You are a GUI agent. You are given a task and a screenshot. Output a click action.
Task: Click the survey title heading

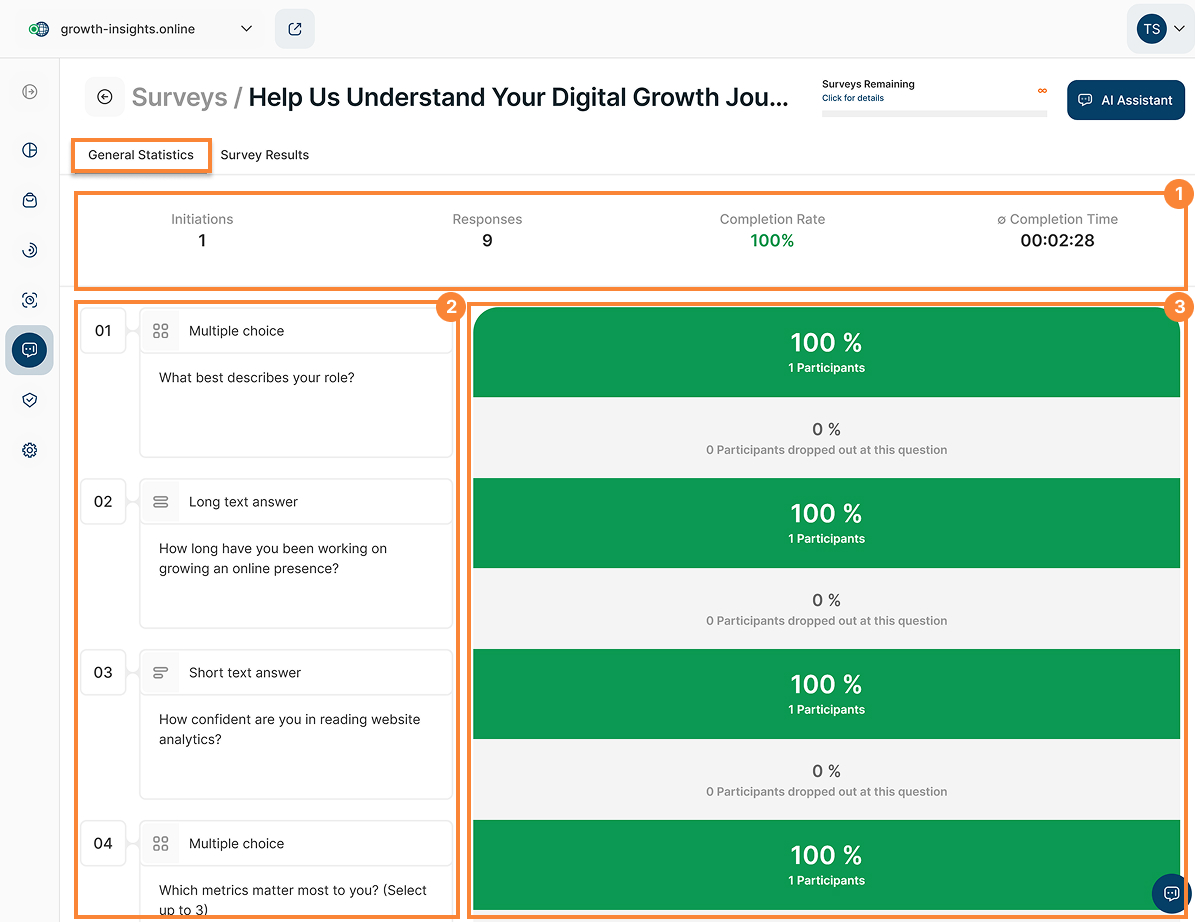coord(518,98)
